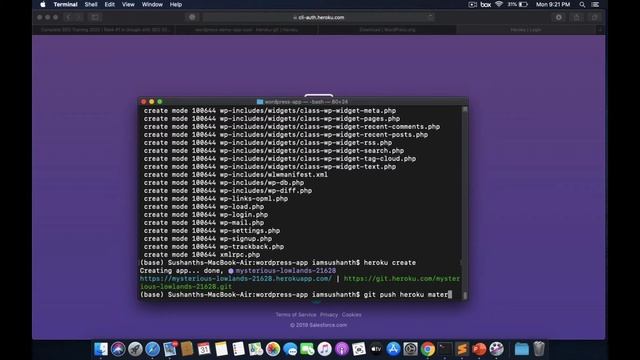Image resolution: width=640 pixels, height=360 pixels.
Task: Click the 'wp-login.php' line in terminal
Action: (x=206, y=215)
